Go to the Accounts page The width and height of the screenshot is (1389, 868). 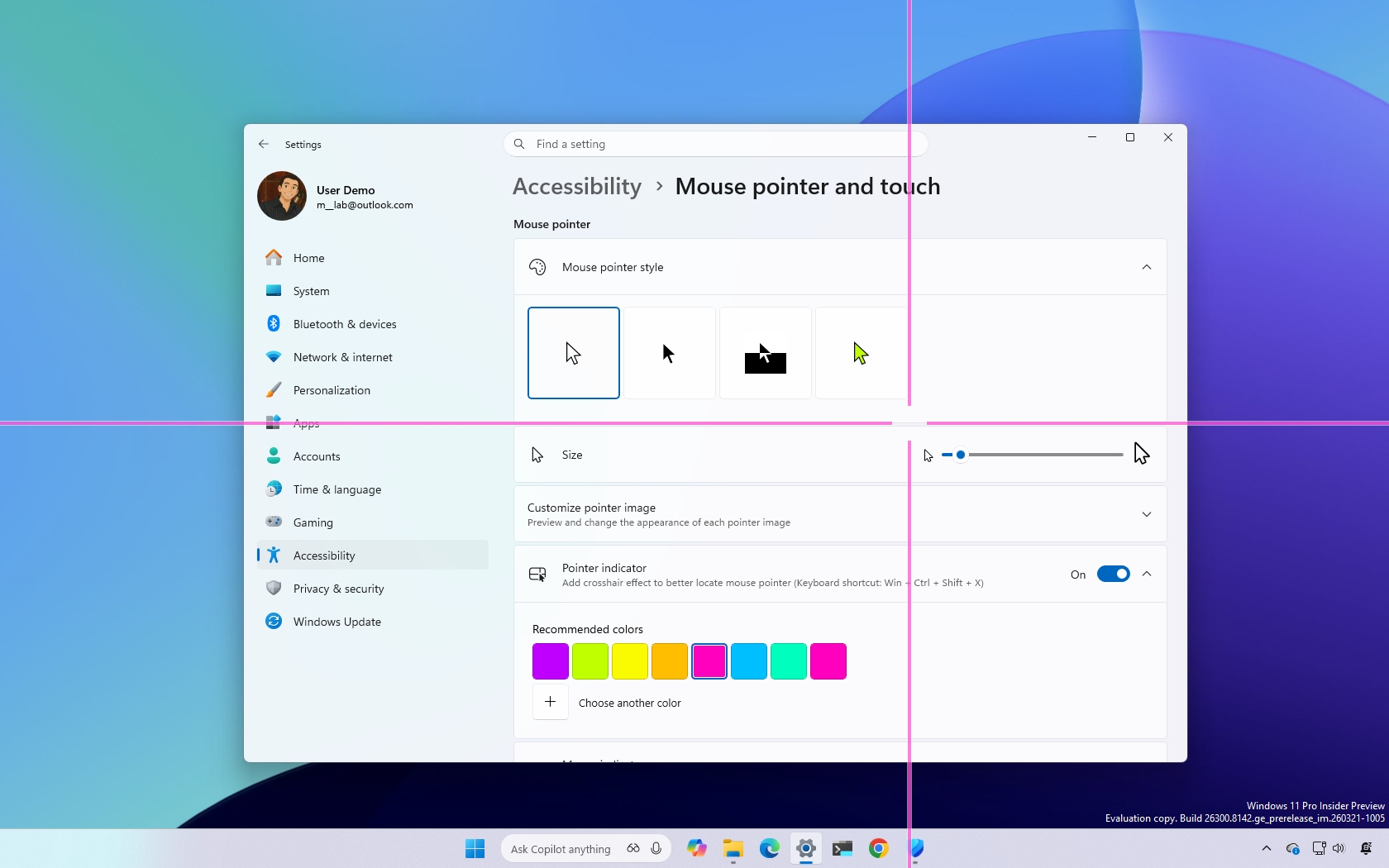coord(316,455)
